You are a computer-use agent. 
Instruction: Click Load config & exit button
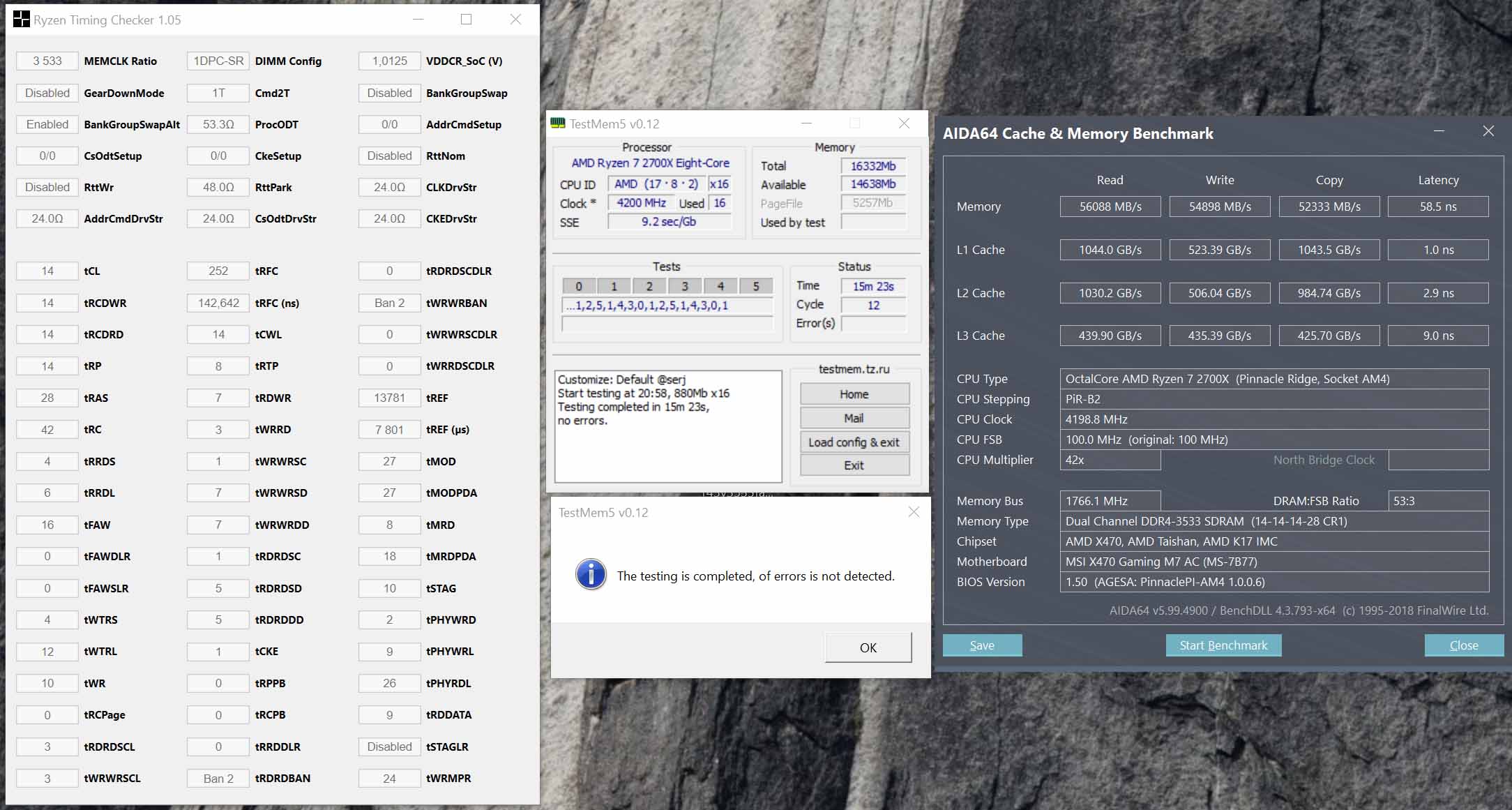tap(854, 442)
